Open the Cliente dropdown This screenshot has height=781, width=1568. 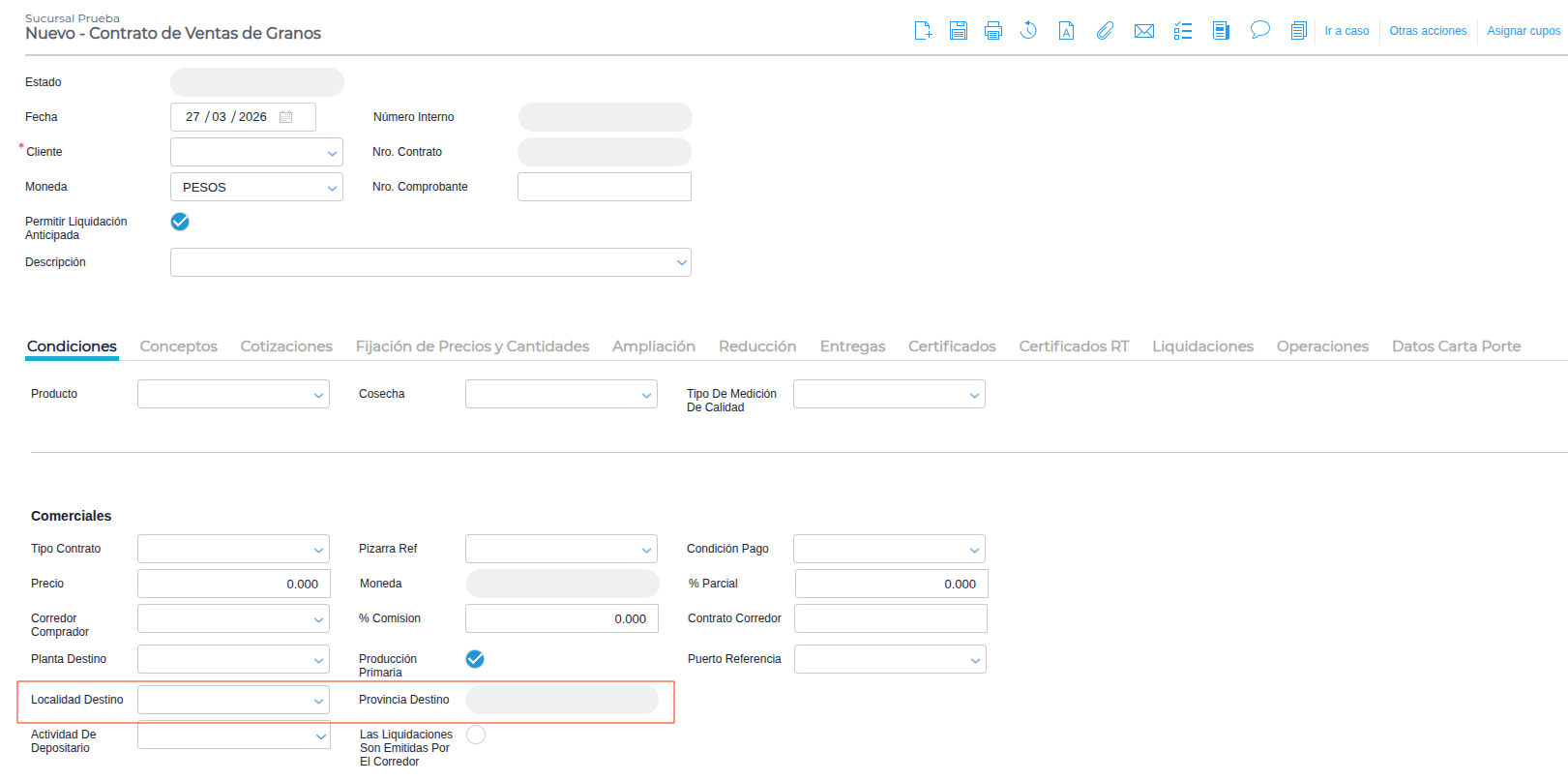coord(256,152)
